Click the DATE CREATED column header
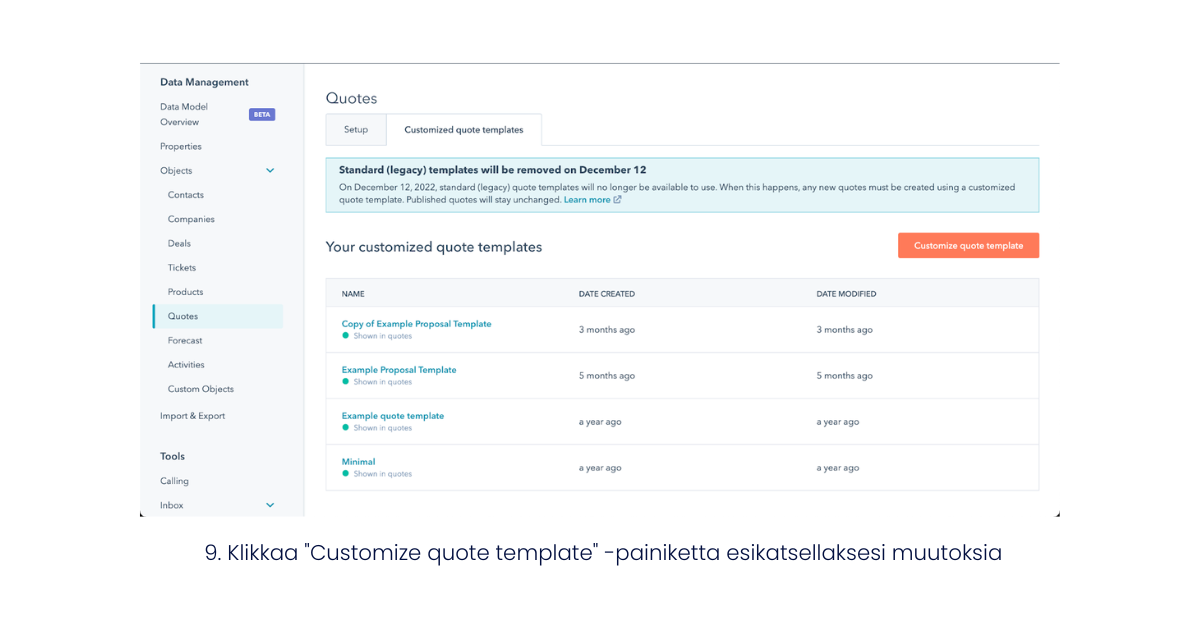The height and width of the screenshot is (628, 1200). pos(607,294)
